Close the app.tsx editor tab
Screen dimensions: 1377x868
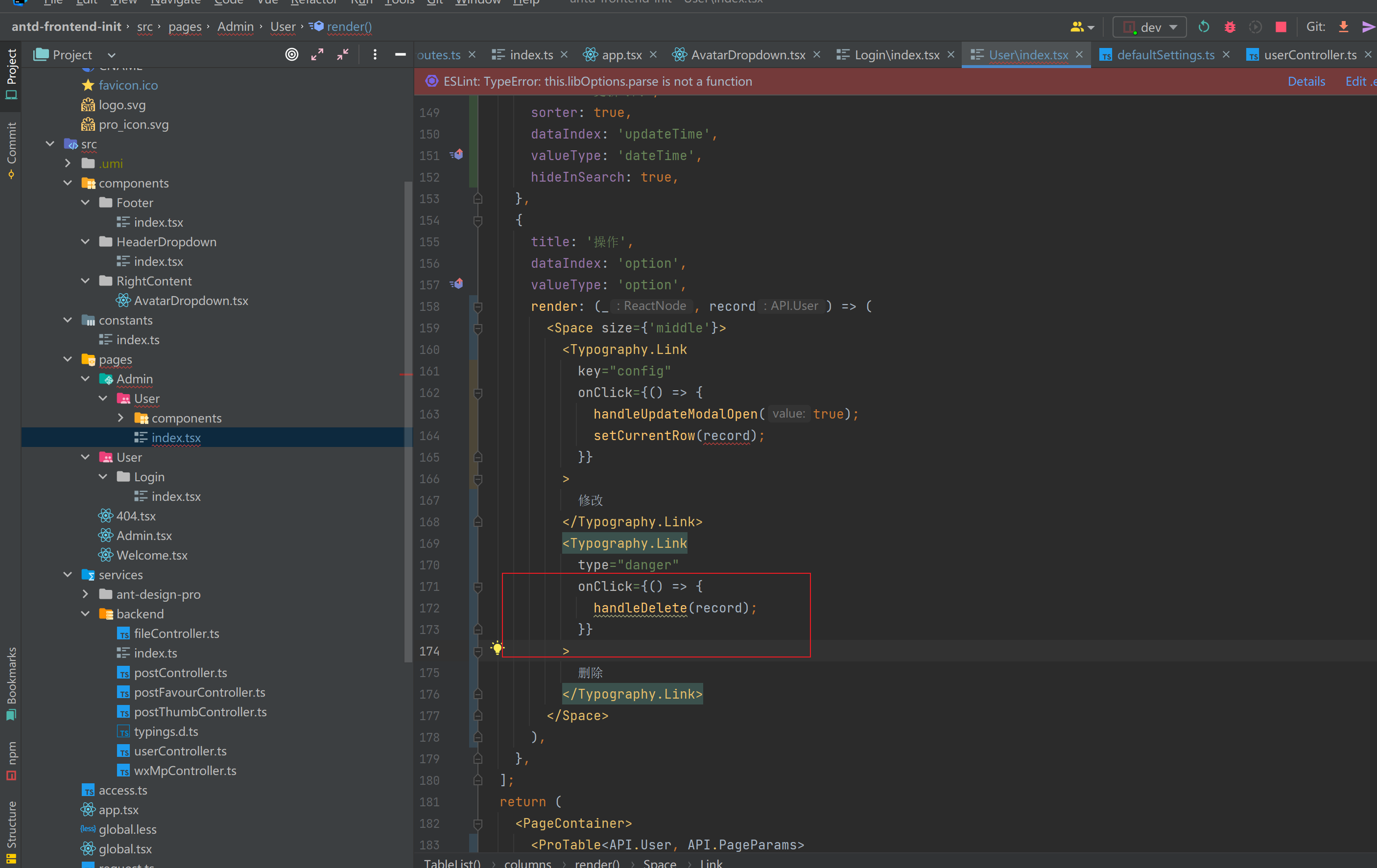click(x=653, y=54)
